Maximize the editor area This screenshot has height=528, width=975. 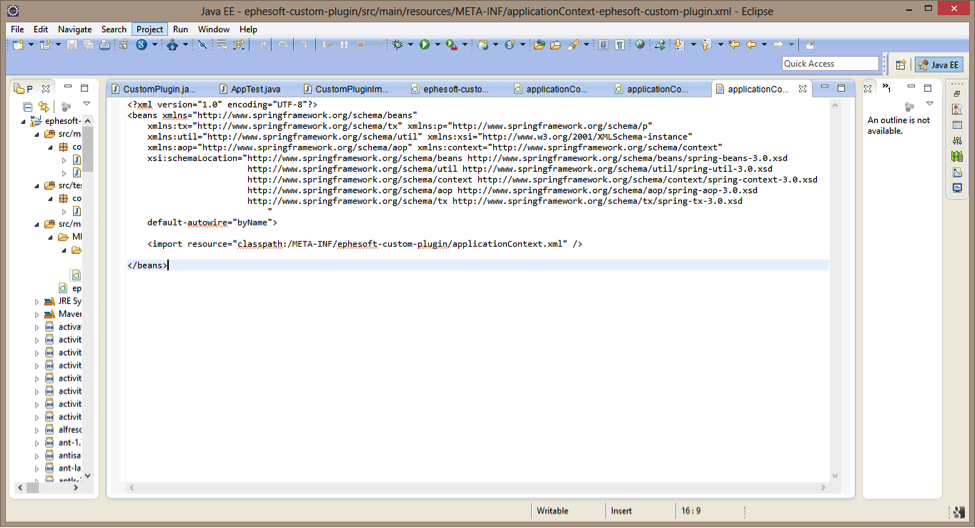841,88
